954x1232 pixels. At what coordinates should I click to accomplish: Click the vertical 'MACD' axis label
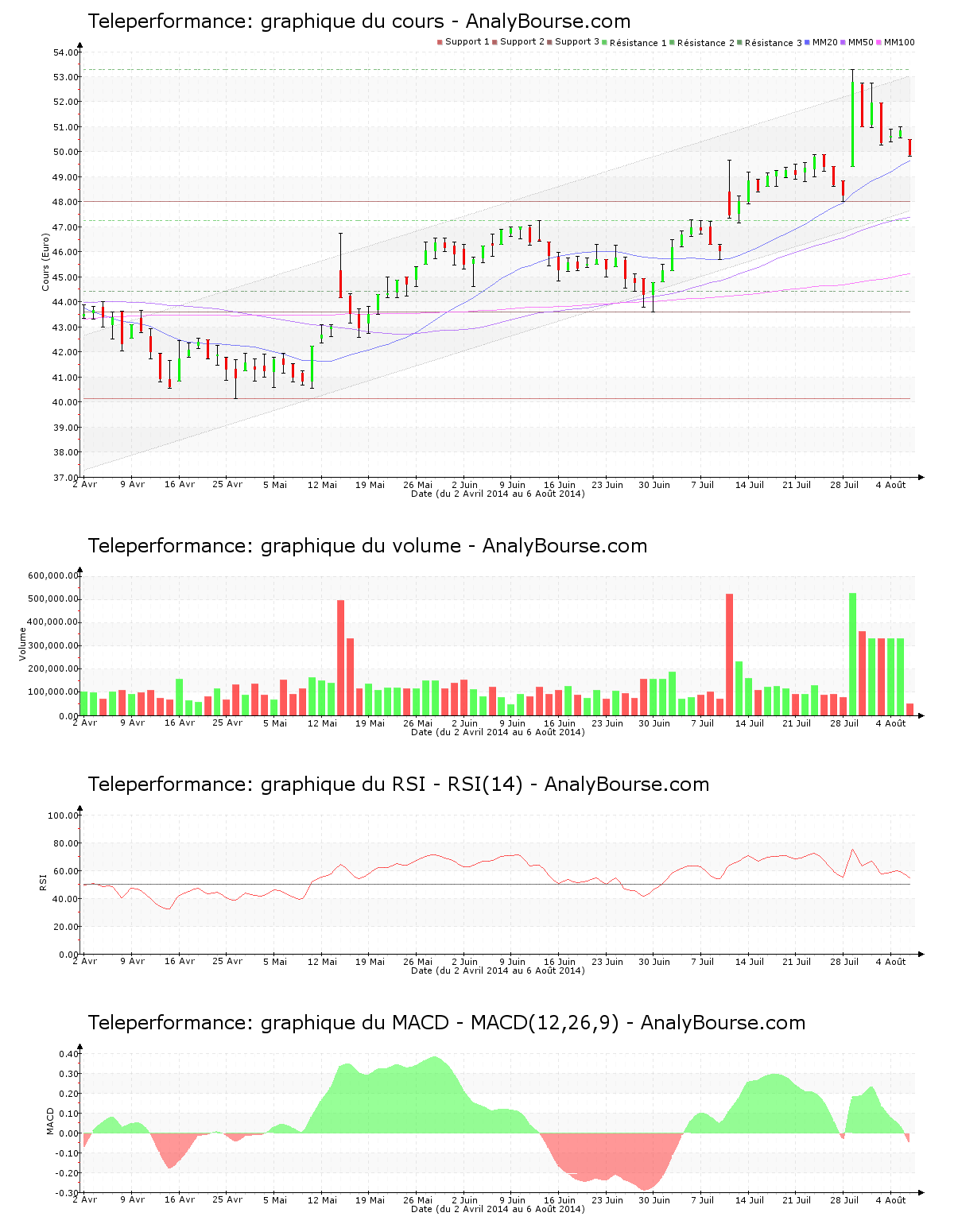(x=50, y=1121)
